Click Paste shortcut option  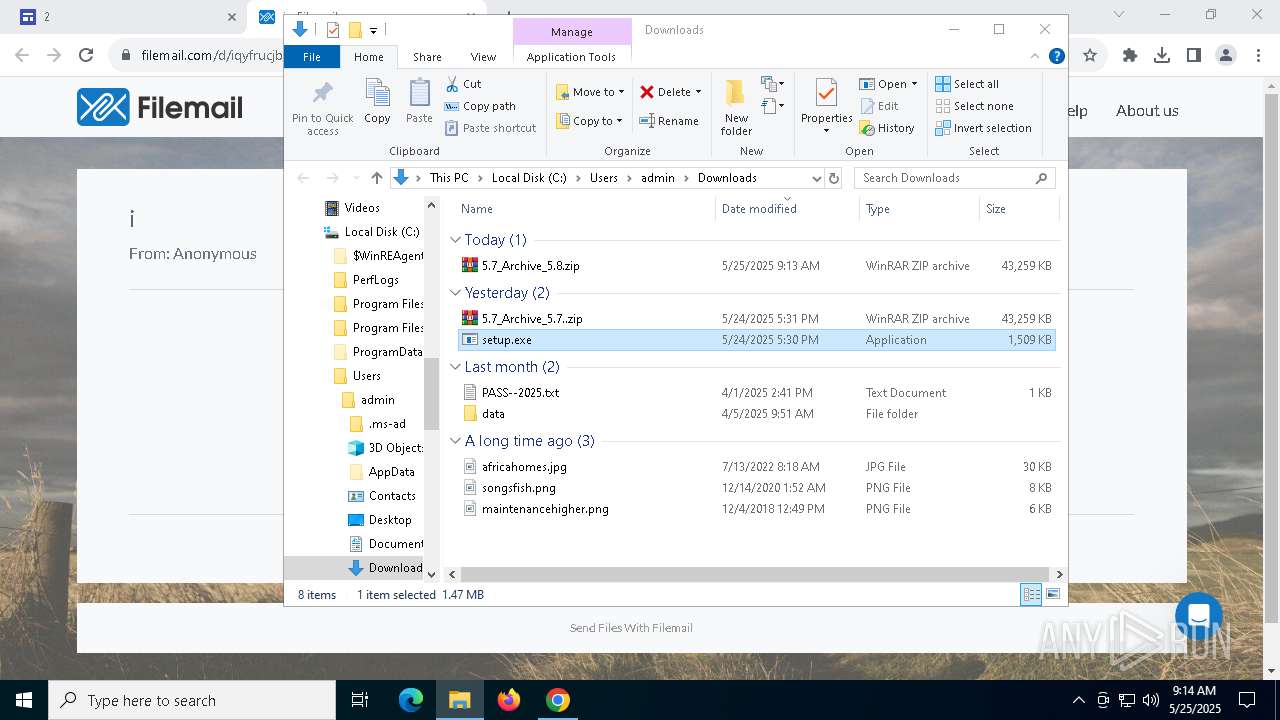(x=490, y=128)
